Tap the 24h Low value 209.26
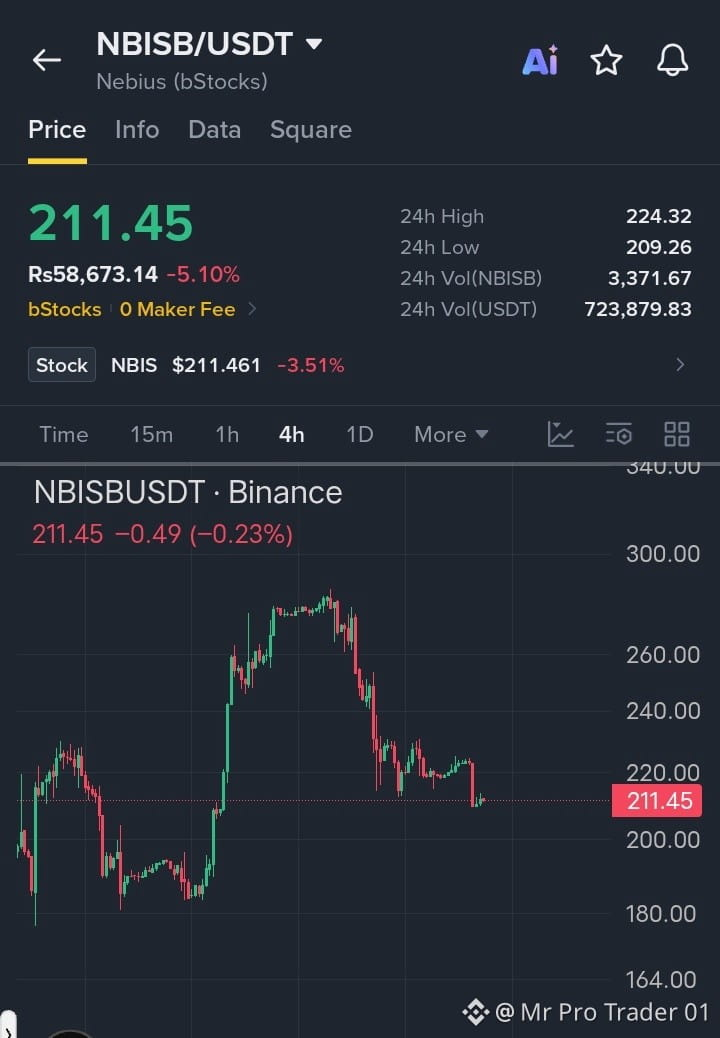Viewport: 720px width, 1038px height. point(658,248)
